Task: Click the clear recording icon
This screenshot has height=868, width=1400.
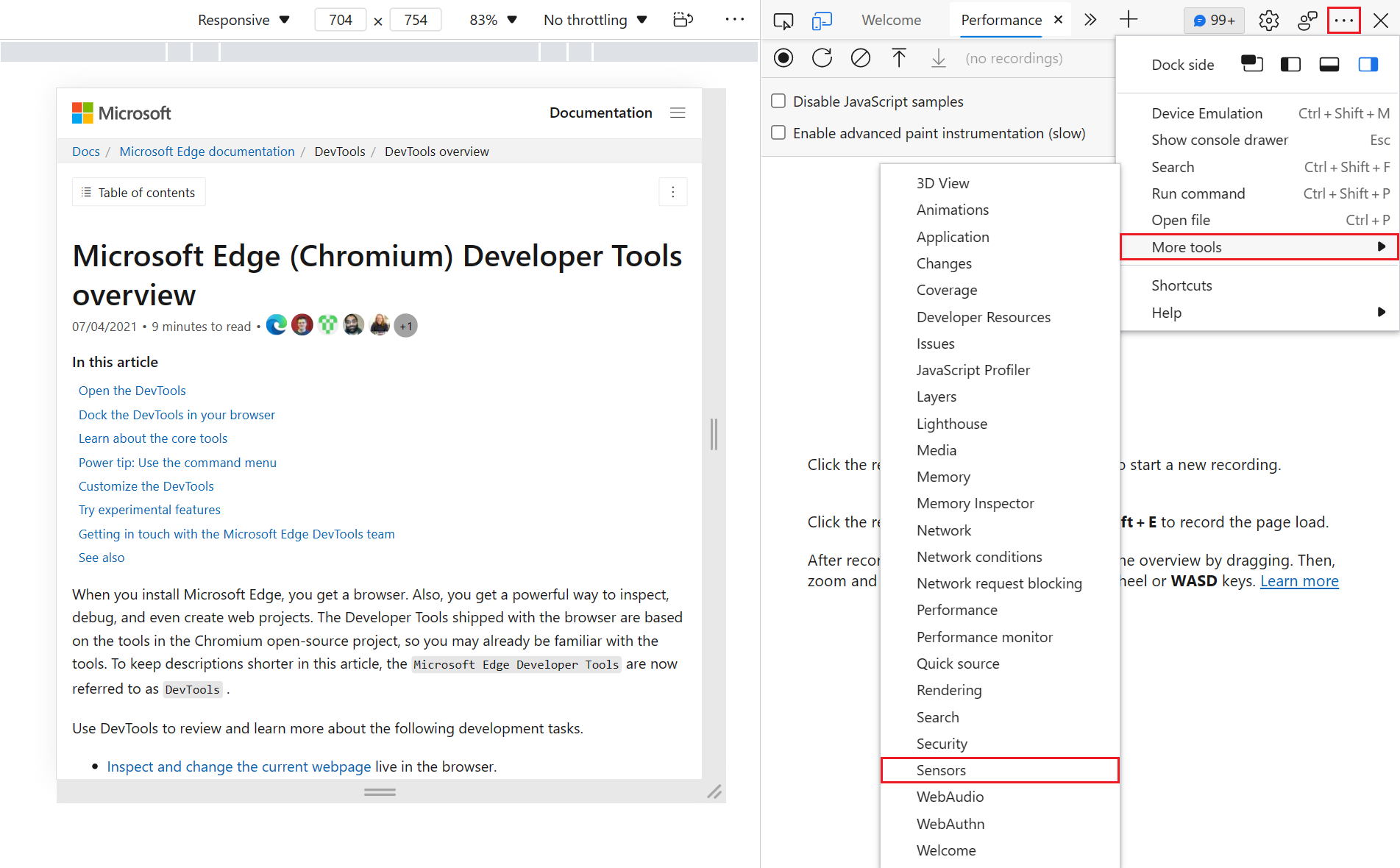Action: (x=860, y=58)
